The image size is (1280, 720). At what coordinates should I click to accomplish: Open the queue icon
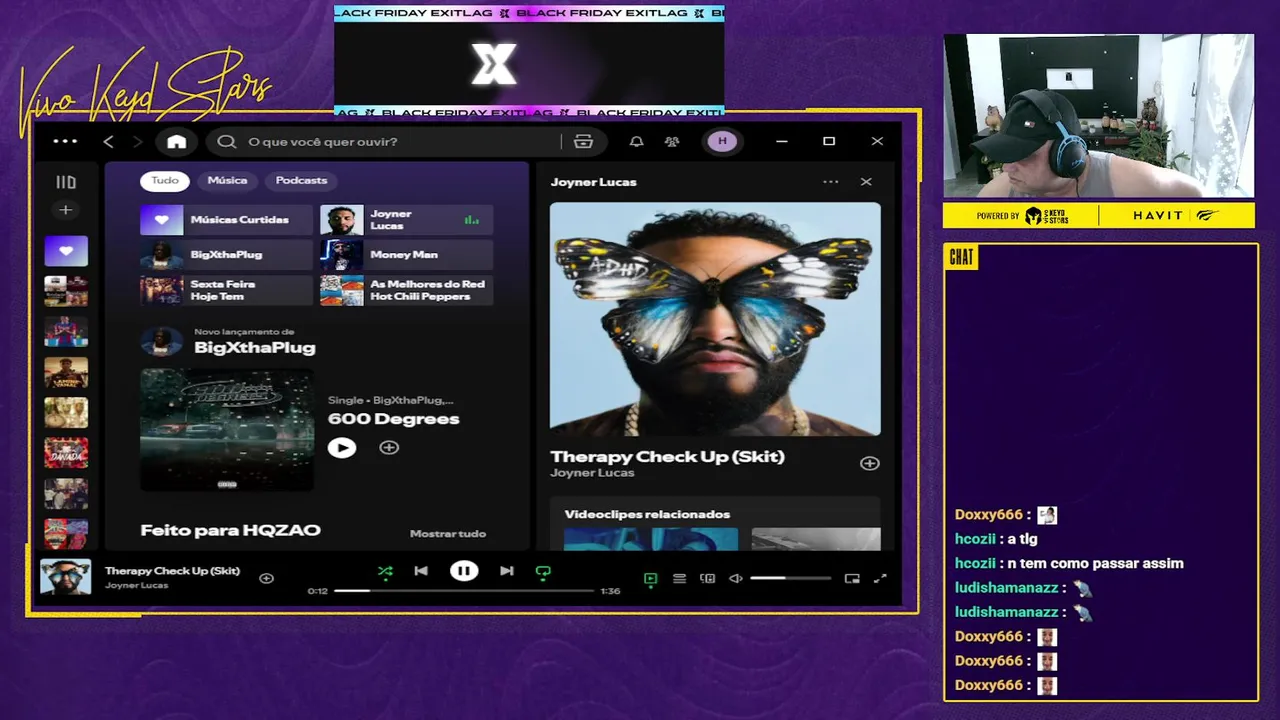click(x=679, y=578)
